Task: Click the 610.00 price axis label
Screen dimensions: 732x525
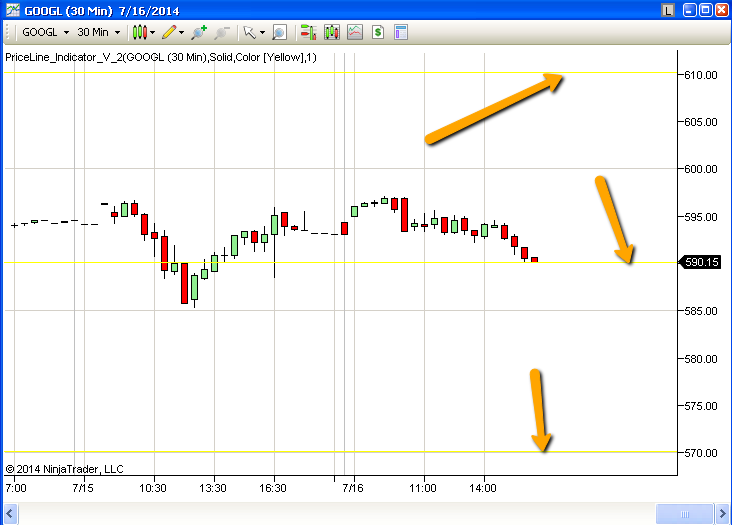Action: 700,75
